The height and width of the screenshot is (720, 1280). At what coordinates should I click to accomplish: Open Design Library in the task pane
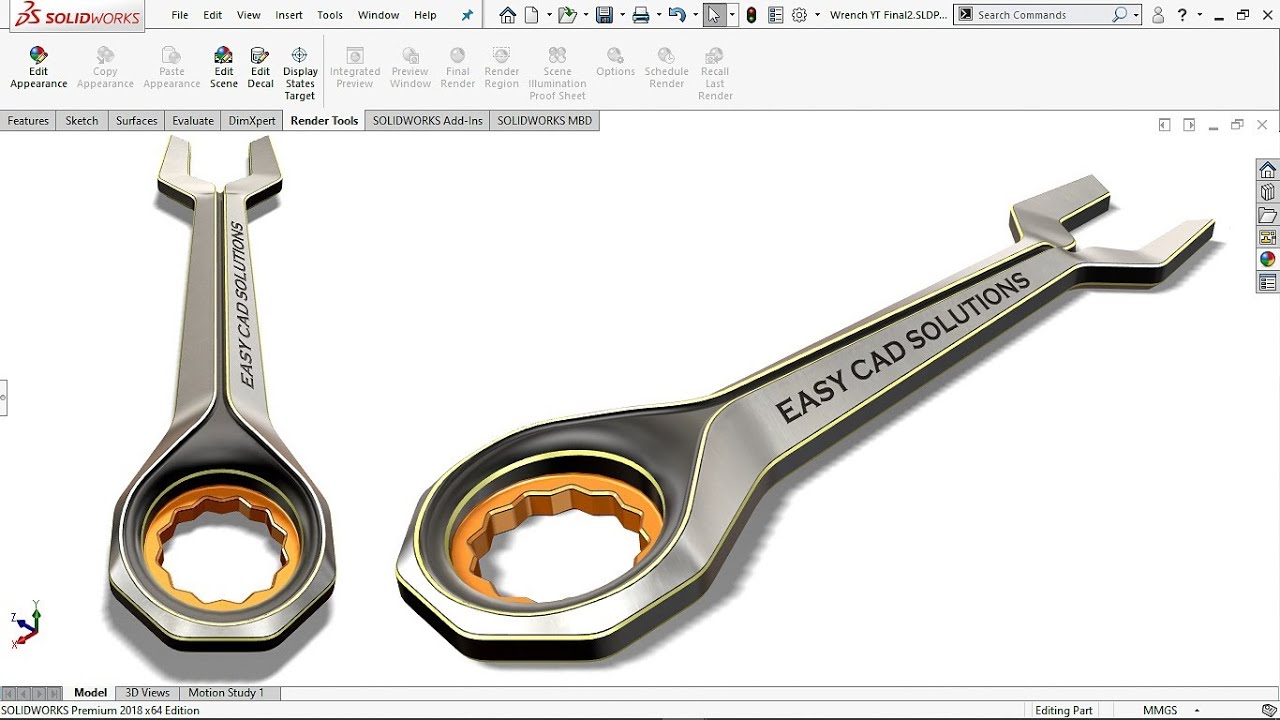click(1268, 192)
